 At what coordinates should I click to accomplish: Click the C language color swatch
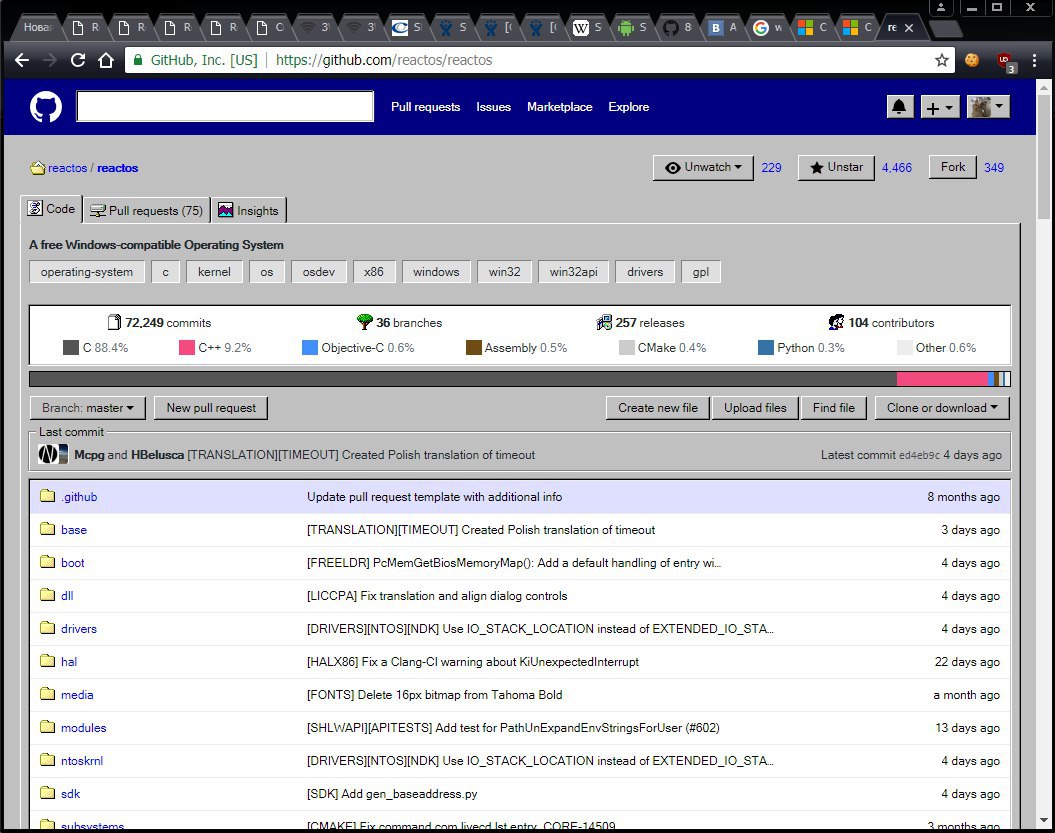pyautogui.click(x=71, y=347)
